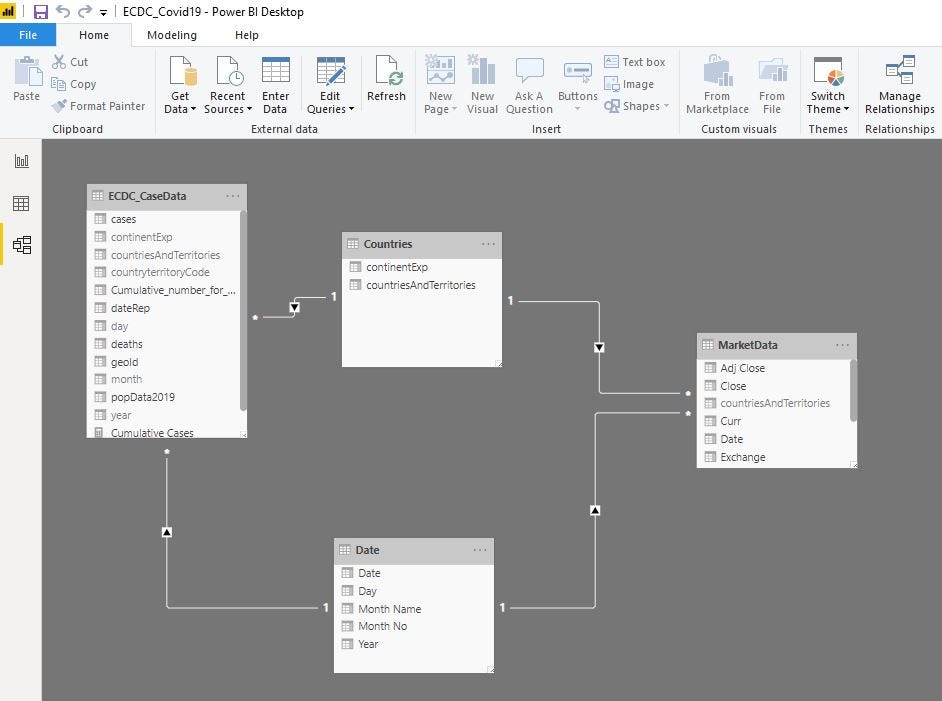Switch to the Modeling tab
Image resolution: width=942 pixels, height=701 pixels.
(x=172, y=35)
